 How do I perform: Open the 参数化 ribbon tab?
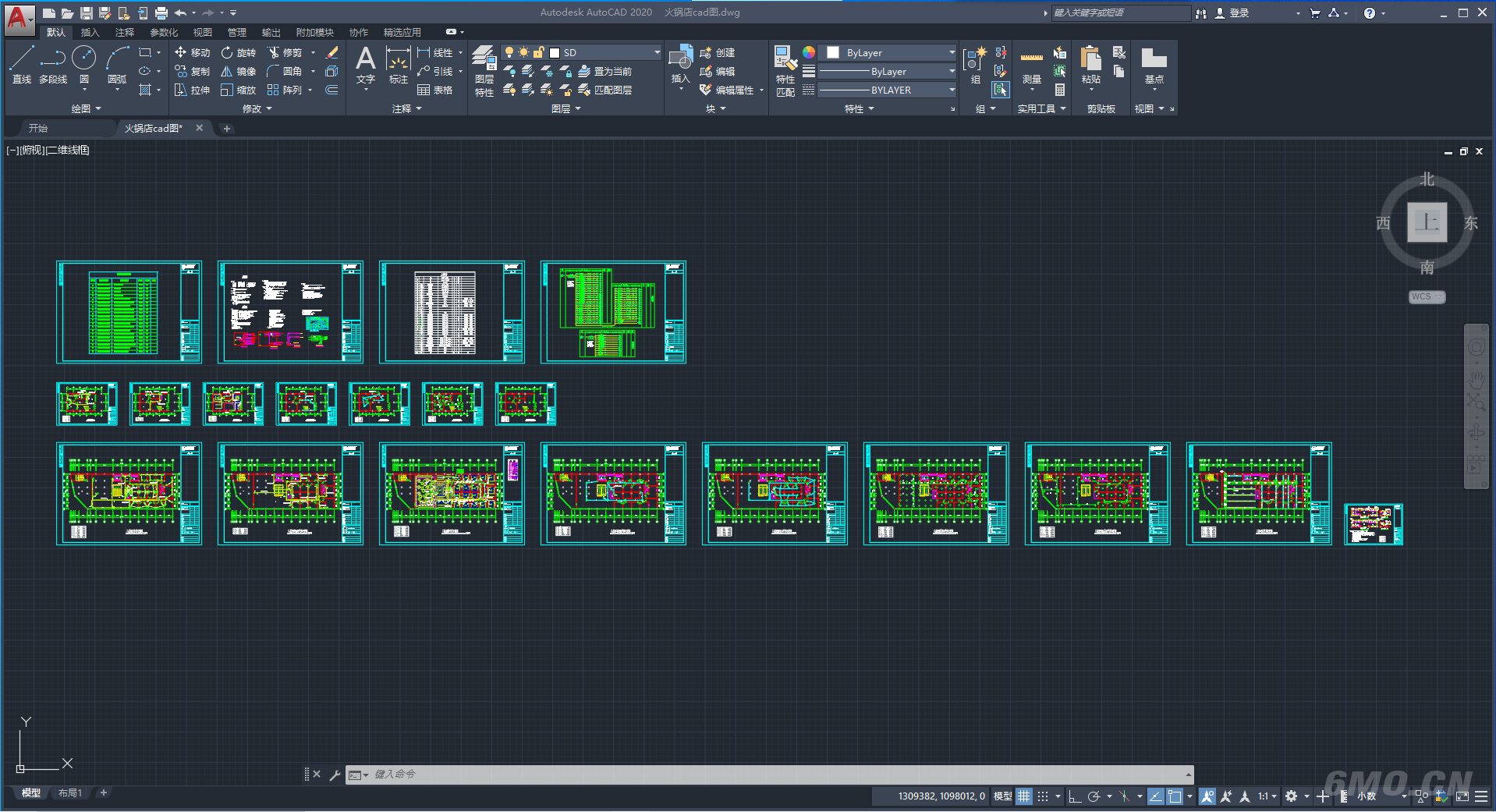point(164,32)
